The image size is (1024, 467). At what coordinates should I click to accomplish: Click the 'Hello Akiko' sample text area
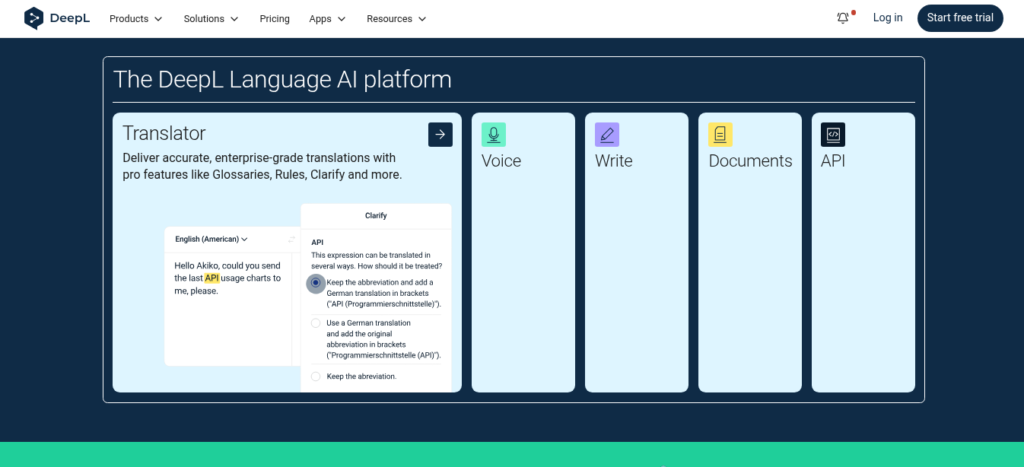(x=227, y=278)
